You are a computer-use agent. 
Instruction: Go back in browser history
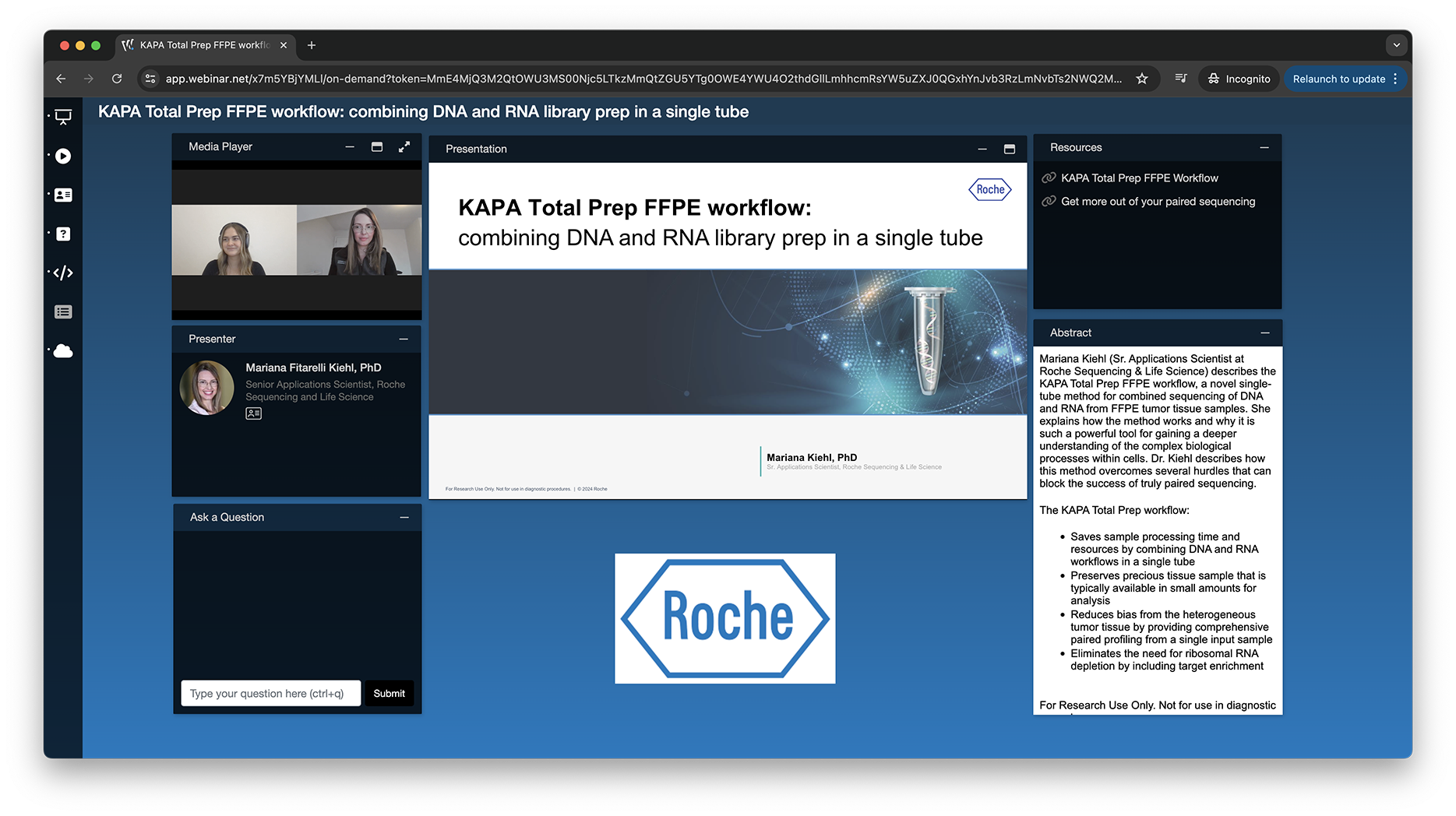(61, 79)
